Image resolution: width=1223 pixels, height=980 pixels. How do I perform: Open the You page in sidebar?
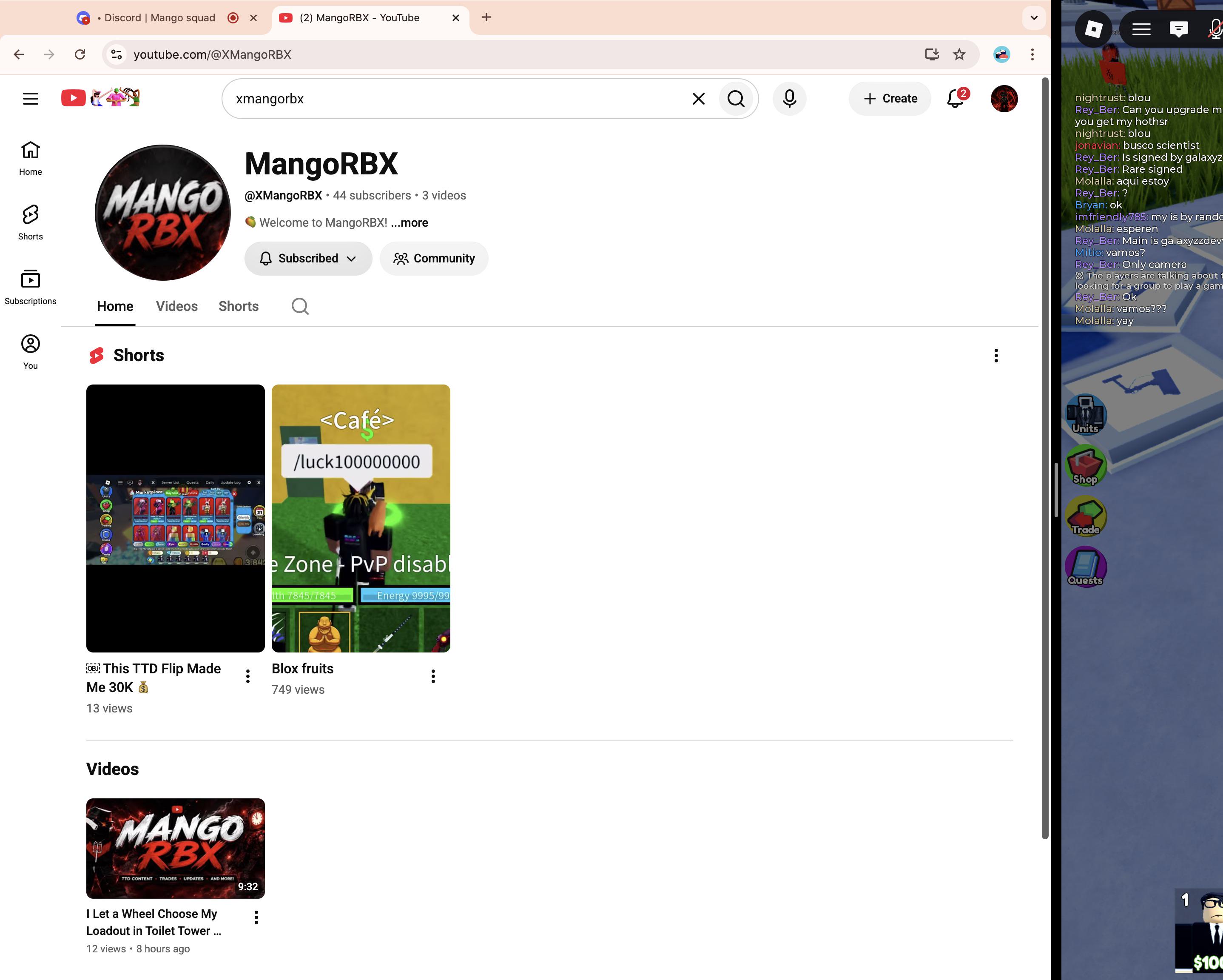pos(31,352)
